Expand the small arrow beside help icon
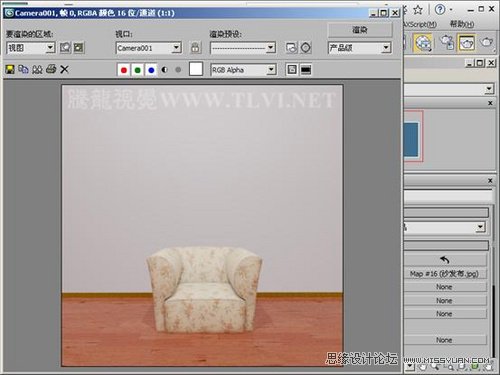This screenshot has height=375, width=500. (x=451, y=10)
